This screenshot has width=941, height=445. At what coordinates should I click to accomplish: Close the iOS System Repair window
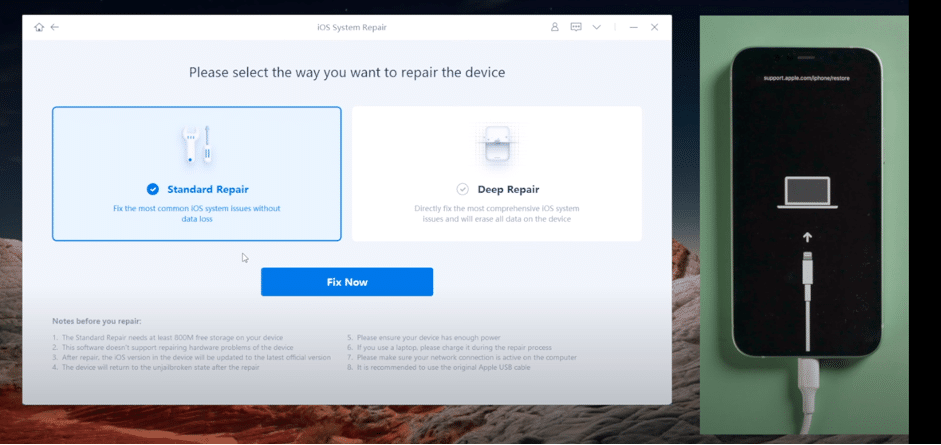coord(655,27)
